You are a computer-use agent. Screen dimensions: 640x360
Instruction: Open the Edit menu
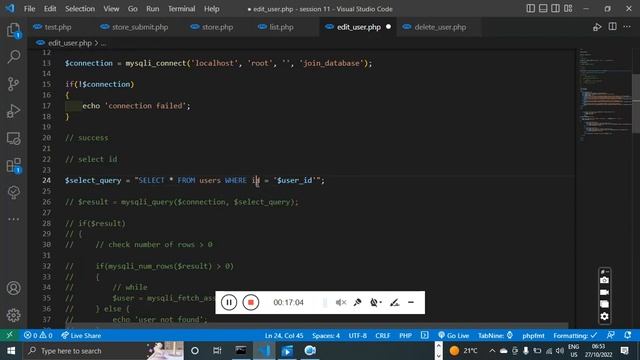pyautogui.click(x=50, y=9)
